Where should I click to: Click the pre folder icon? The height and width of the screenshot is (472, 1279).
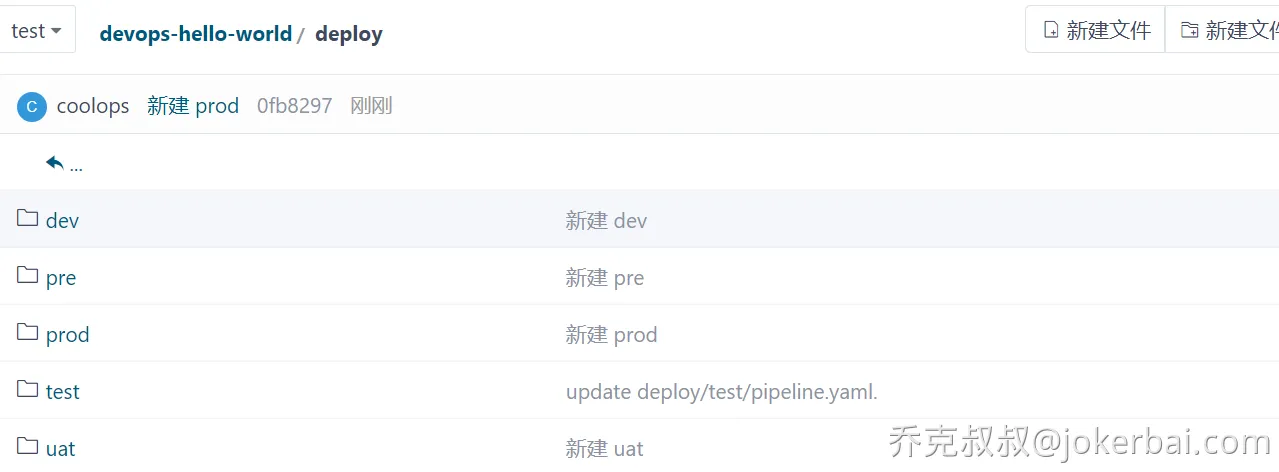28,275
